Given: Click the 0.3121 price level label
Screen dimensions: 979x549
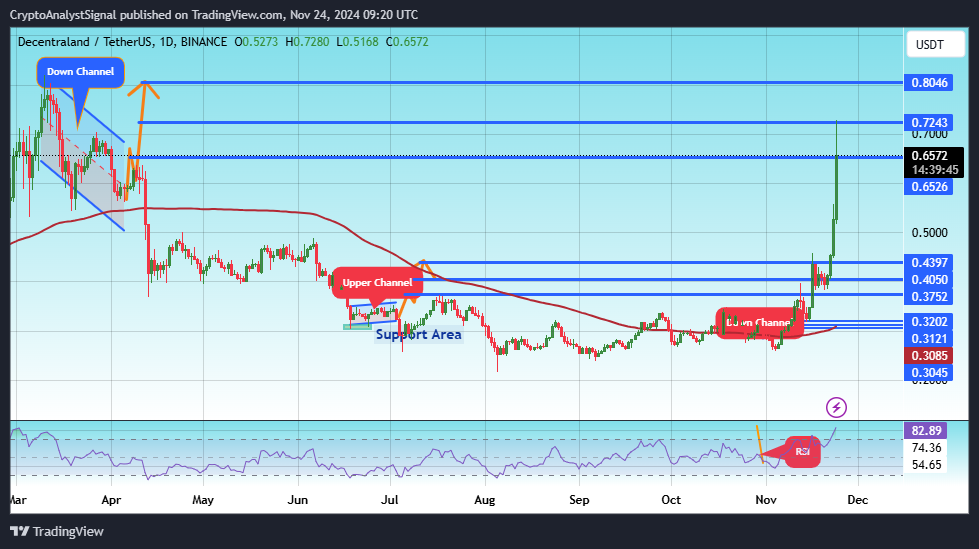Looking at the screenshot, I should click(928, 339).
